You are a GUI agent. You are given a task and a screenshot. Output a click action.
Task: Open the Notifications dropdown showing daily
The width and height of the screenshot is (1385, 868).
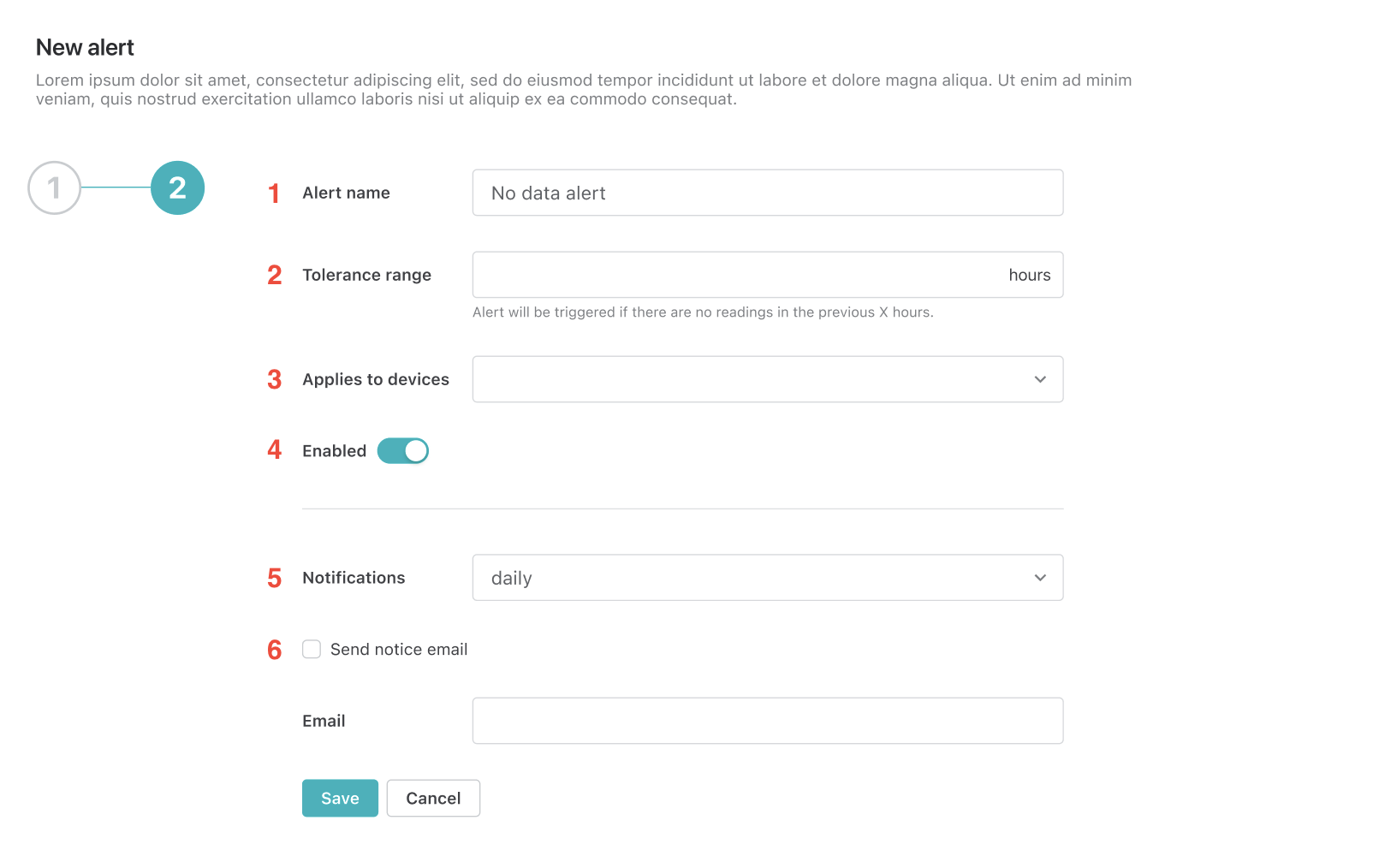[768, 578]
